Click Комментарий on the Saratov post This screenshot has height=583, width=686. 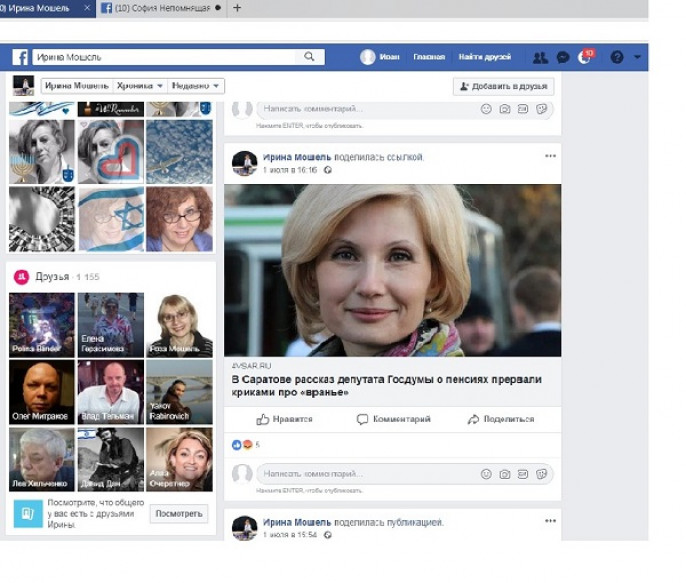393,419
